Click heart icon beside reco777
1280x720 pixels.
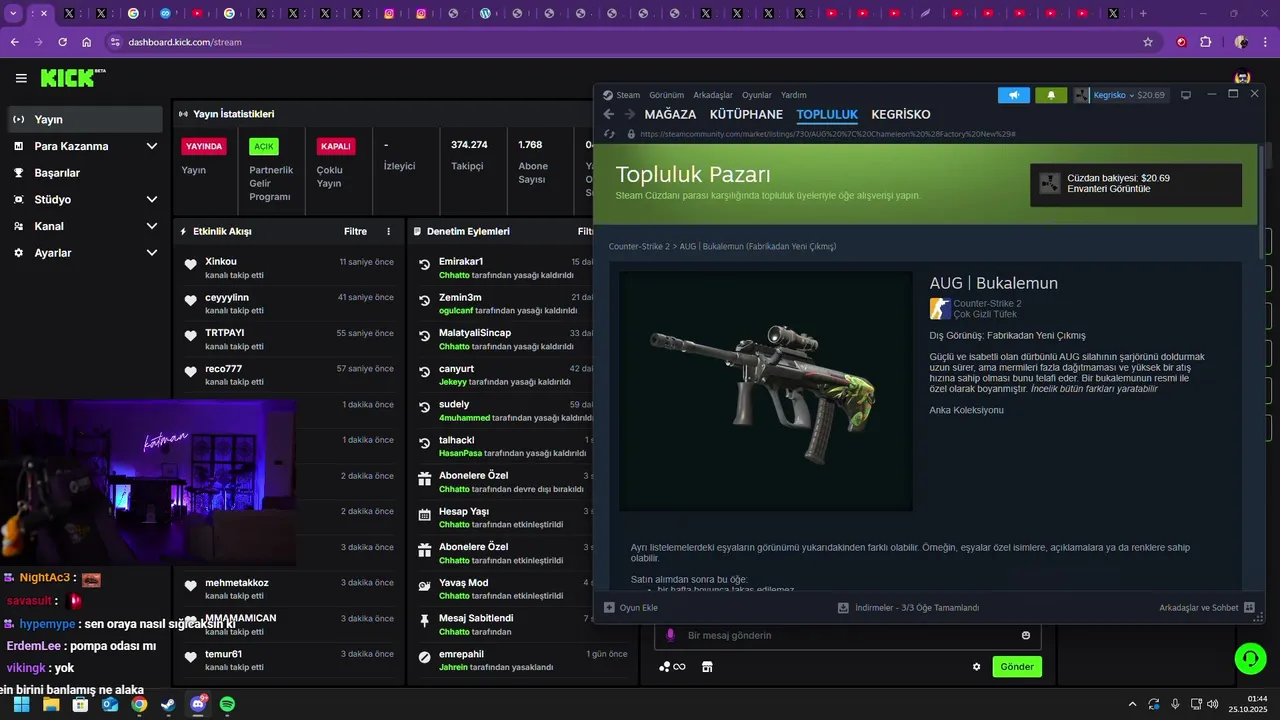click(191, 372)
